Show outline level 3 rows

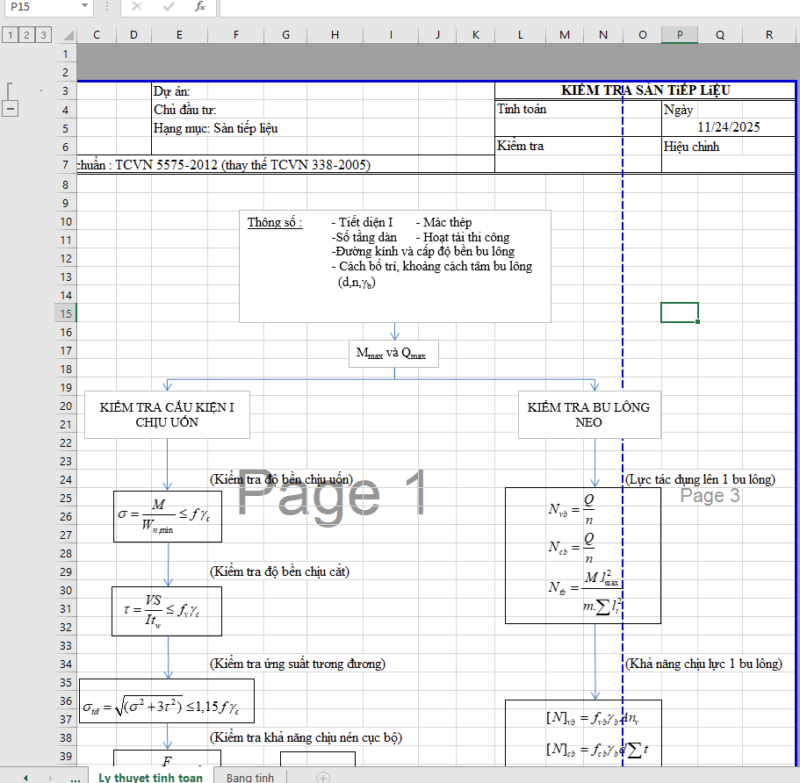(42, 35)
